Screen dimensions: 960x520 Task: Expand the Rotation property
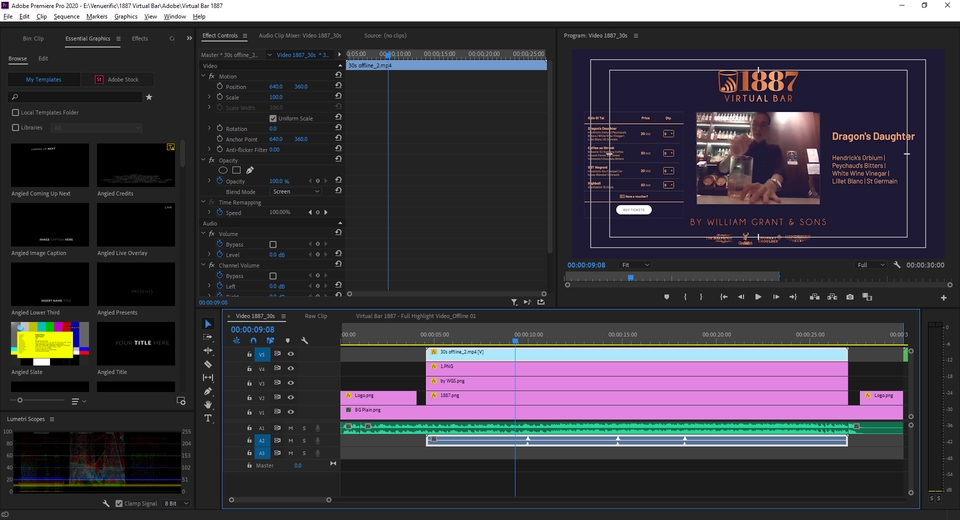click(210, 129)
